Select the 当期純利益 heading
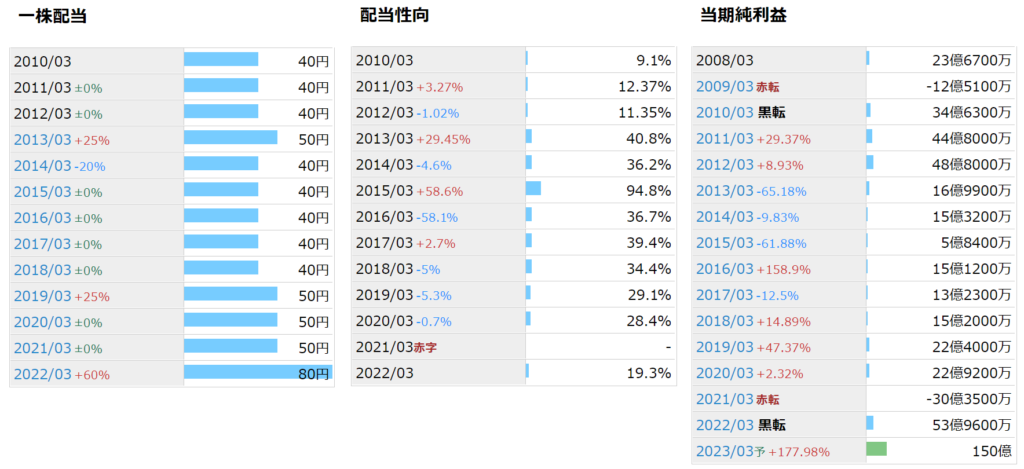1024x469 pixels. (743, 16)
